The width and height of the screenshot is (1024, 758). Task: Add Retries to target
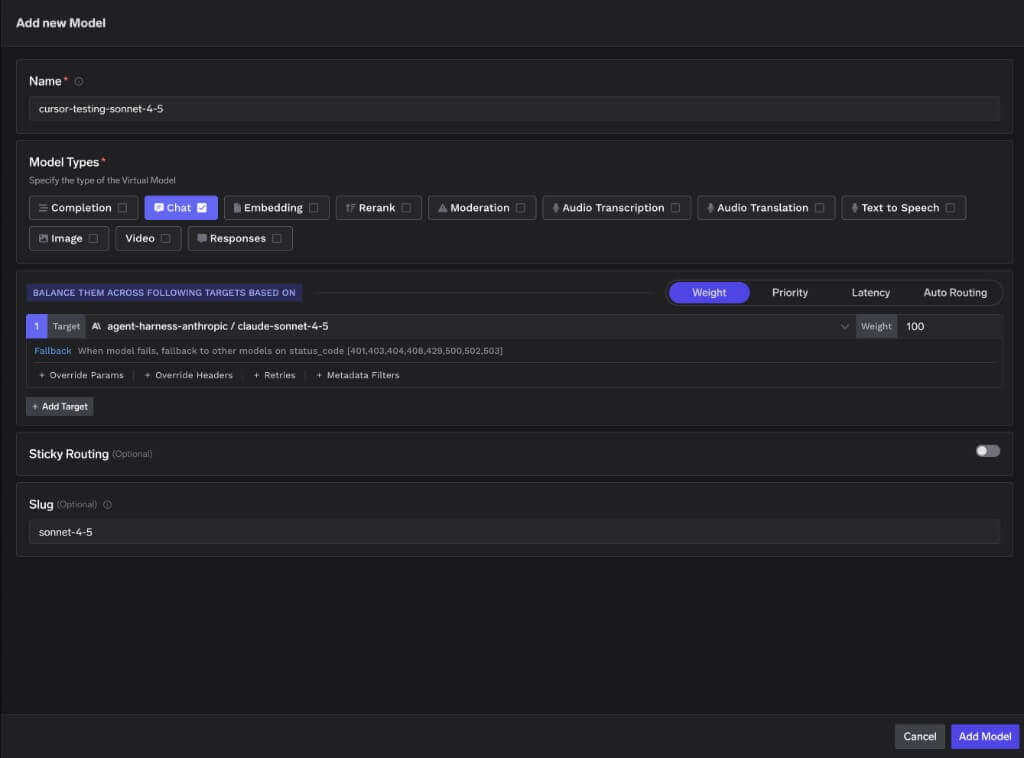pyautogui.click(x=274, y=375)
